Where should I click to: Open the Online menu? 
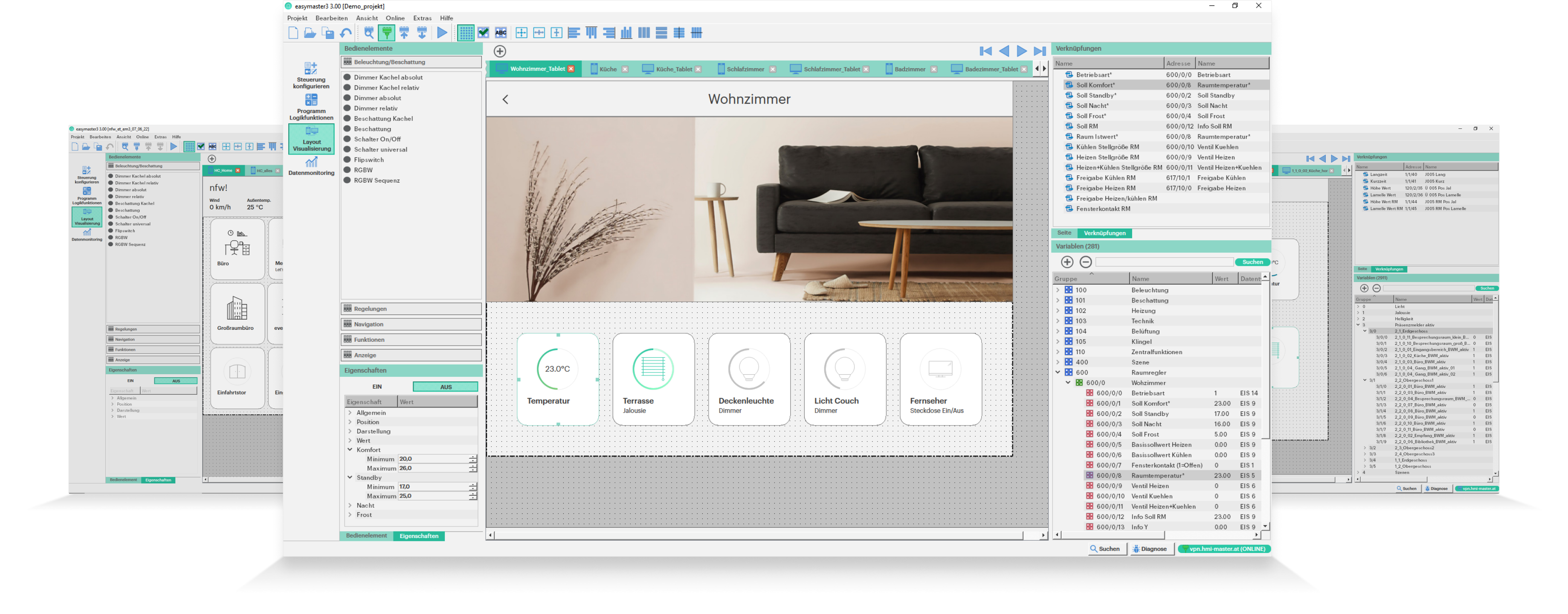395,18
